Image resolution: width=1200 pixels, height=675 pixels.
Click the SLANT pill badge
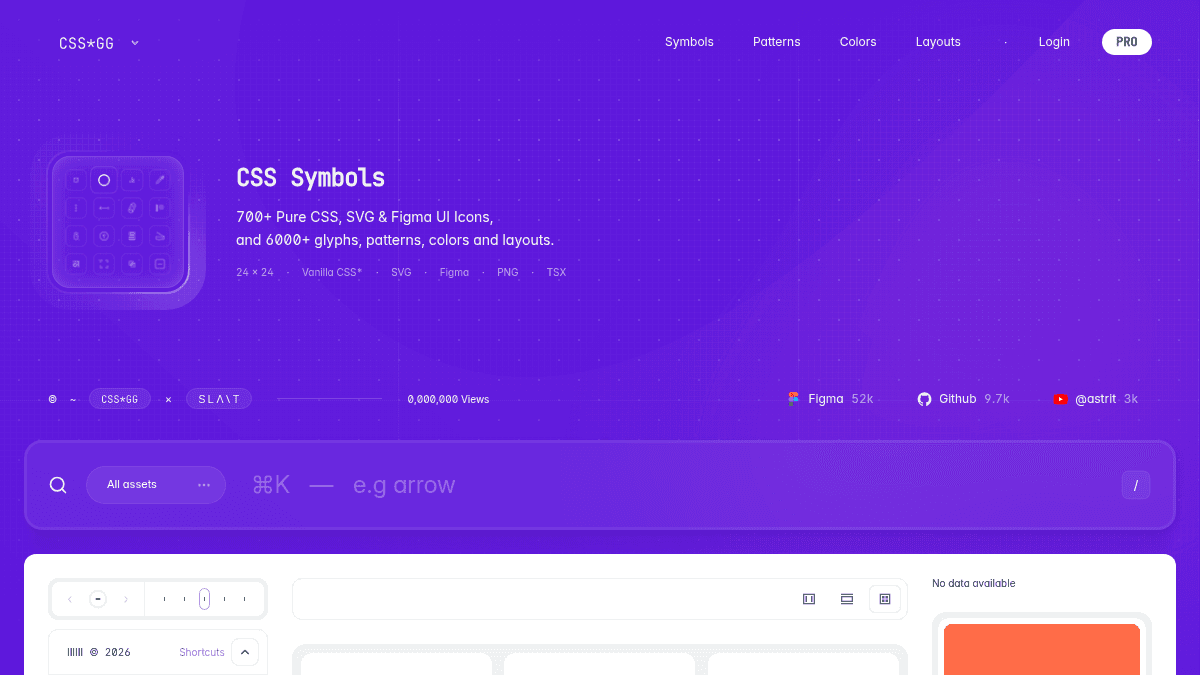219,399
